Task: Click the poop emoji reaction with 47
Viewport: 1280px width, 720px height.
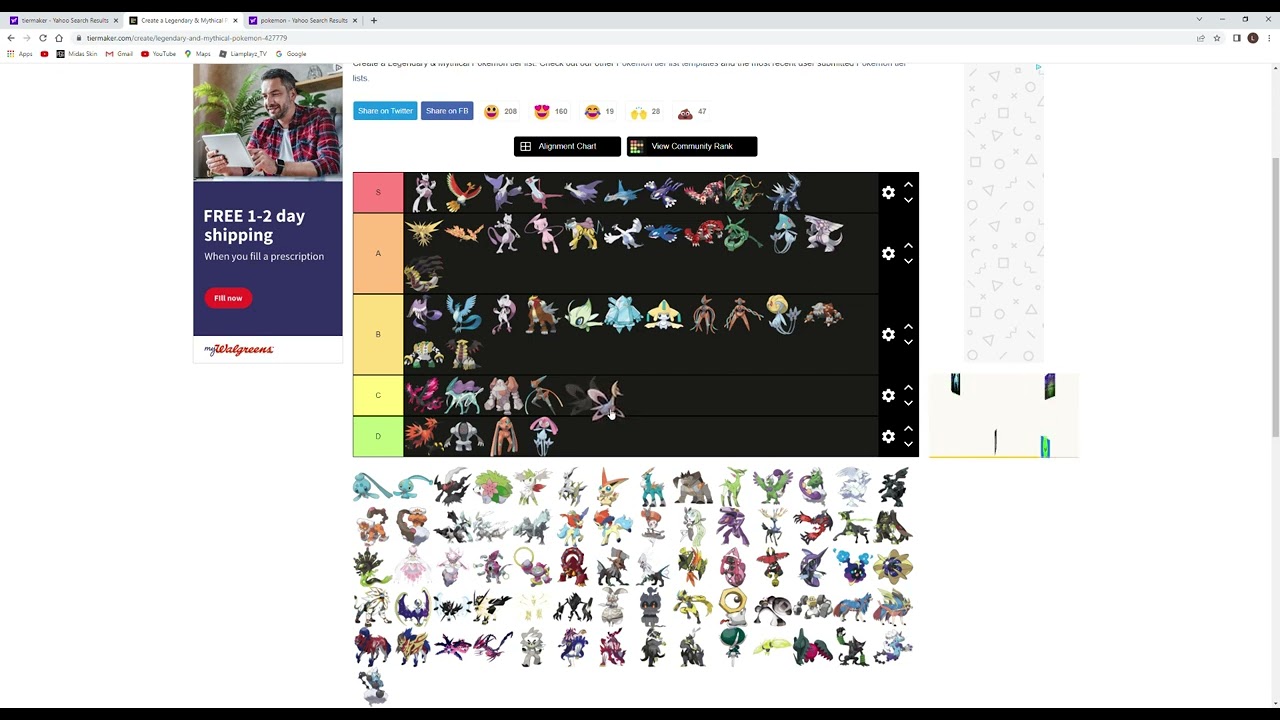Action: [685, 112]
